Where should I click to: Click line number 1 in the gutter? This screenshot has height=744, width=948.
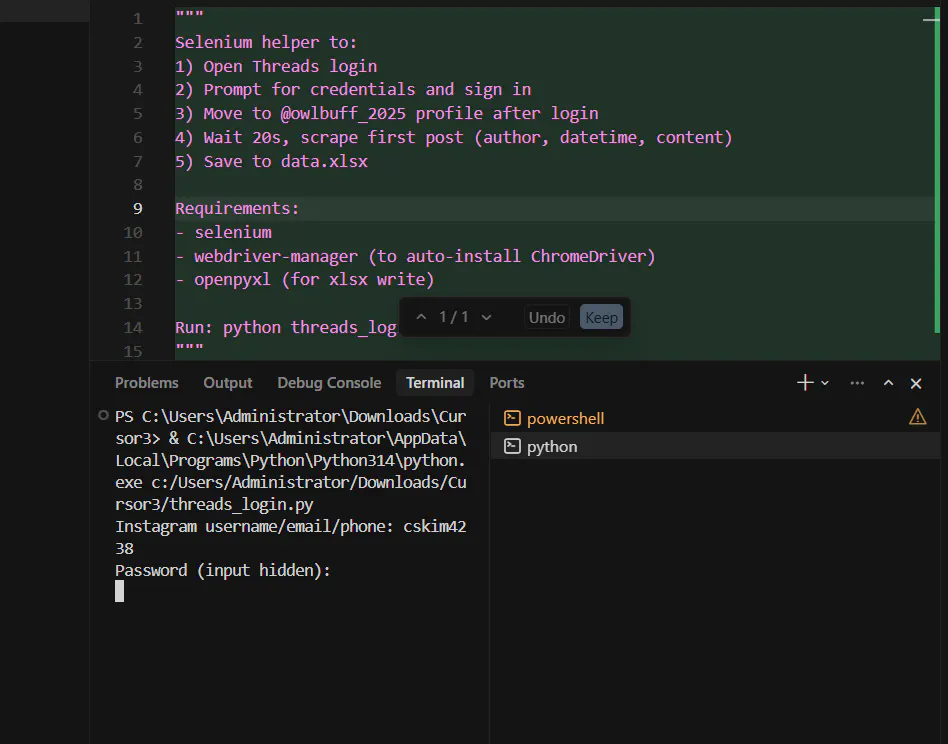click(x=138, y=19)
